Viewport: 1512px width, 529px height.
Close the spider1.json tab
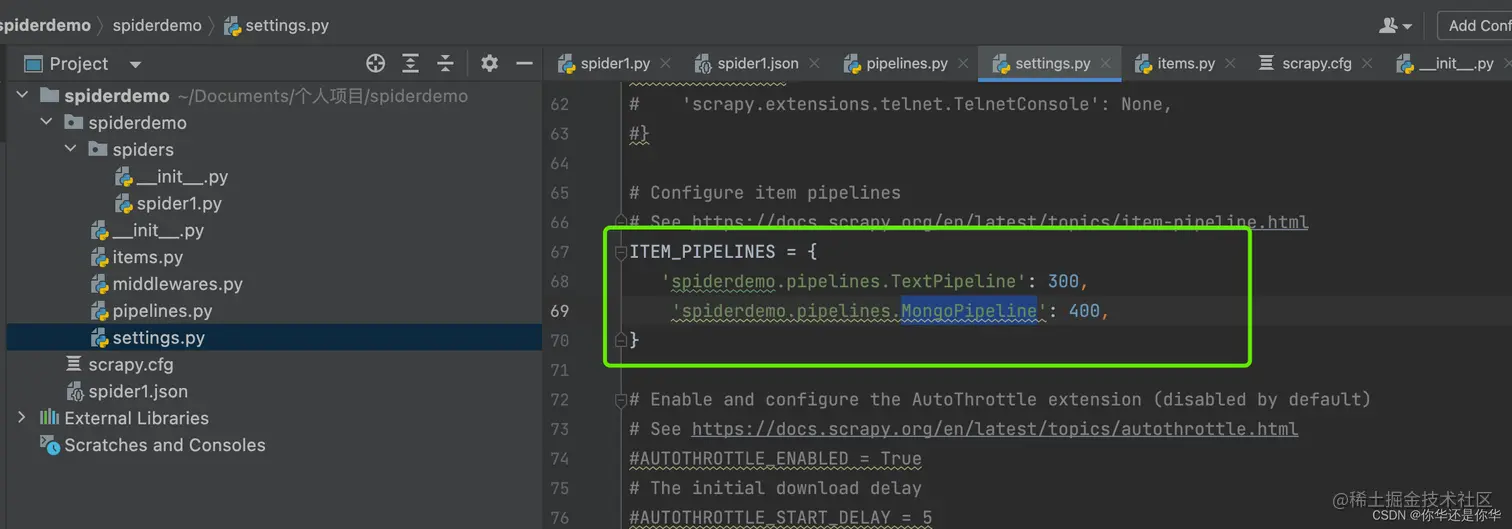click(x=814, y=63)
